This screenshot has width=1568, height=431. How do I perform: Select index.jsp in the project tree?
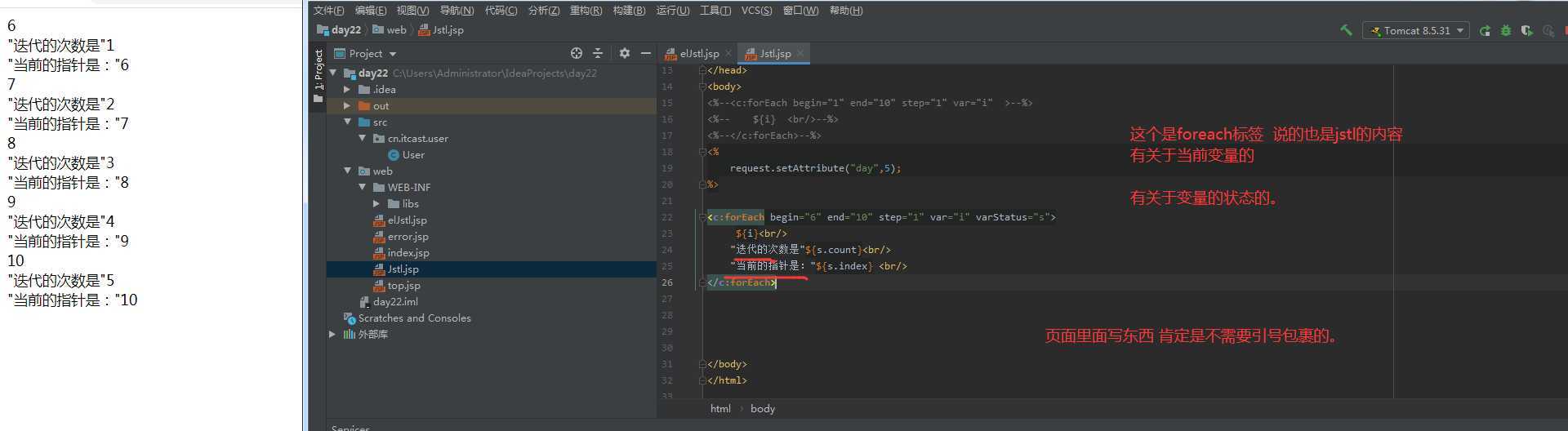tap(408, 253)
